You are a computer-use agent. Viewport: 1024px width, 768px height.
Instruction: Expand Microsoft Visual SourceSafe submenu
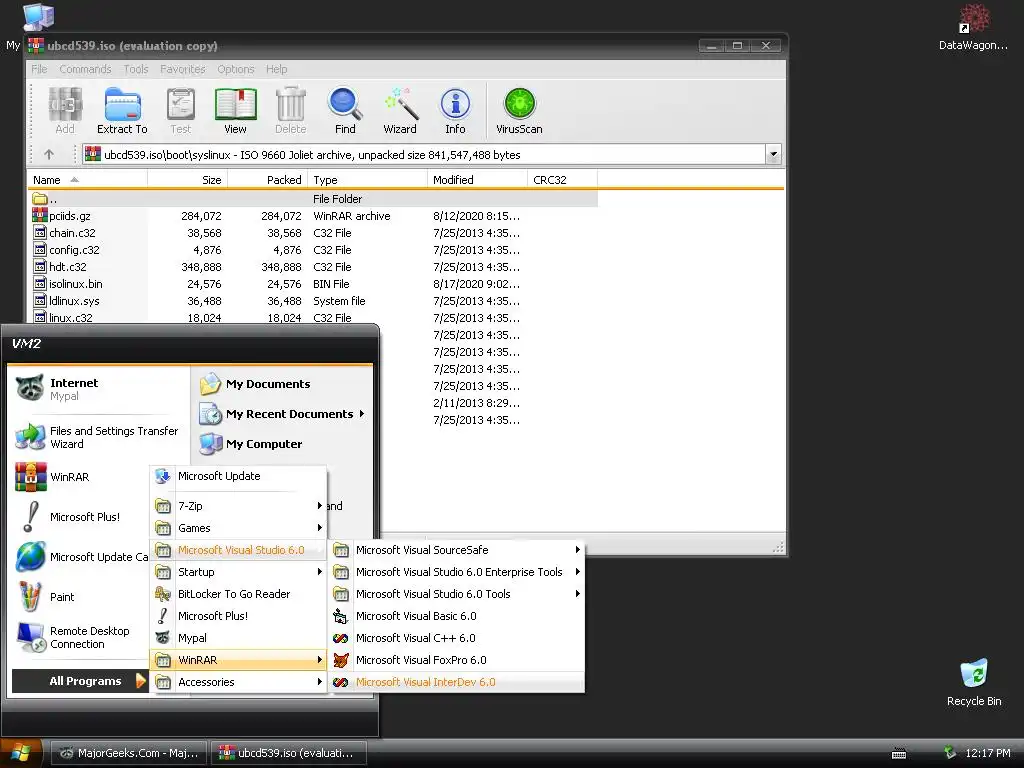click(x=457, y=550)
